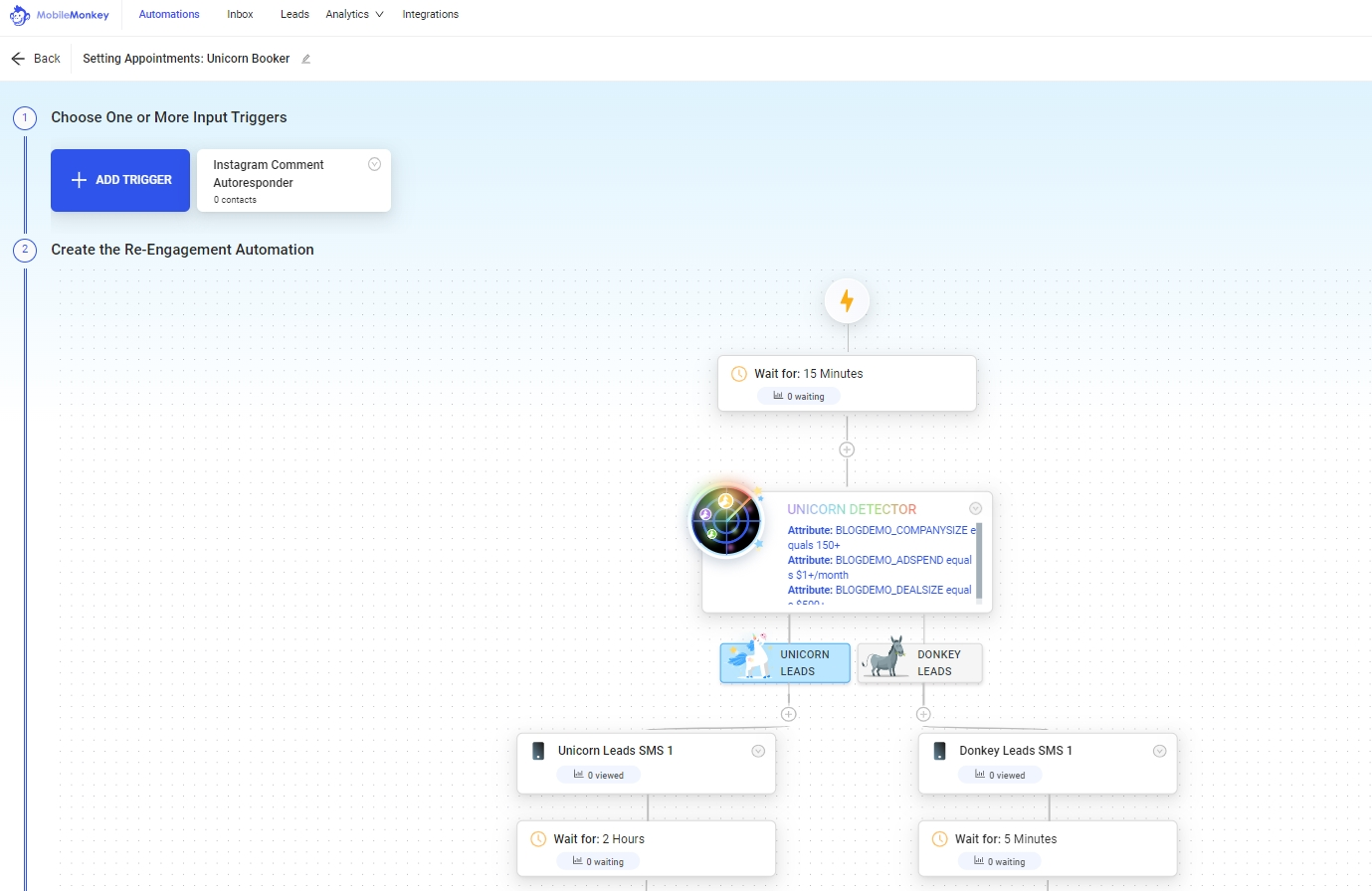Click phone icon on Unicorn Leads SMS 1
The width and height of the screenshot is (1372, 891).
click(538, 751)
